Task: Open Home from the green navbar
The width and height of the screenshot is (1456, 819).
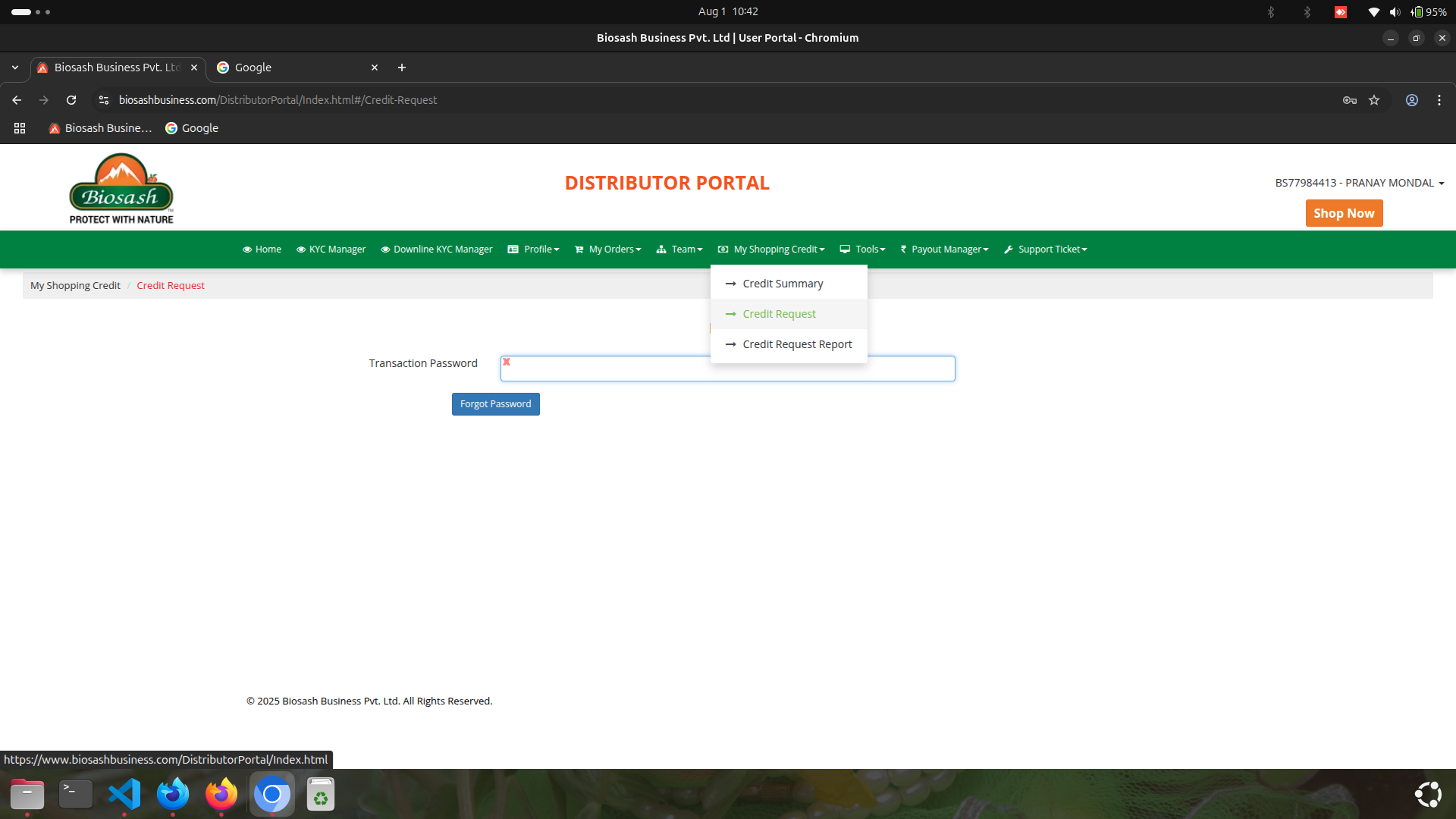Action: [262, 249]
